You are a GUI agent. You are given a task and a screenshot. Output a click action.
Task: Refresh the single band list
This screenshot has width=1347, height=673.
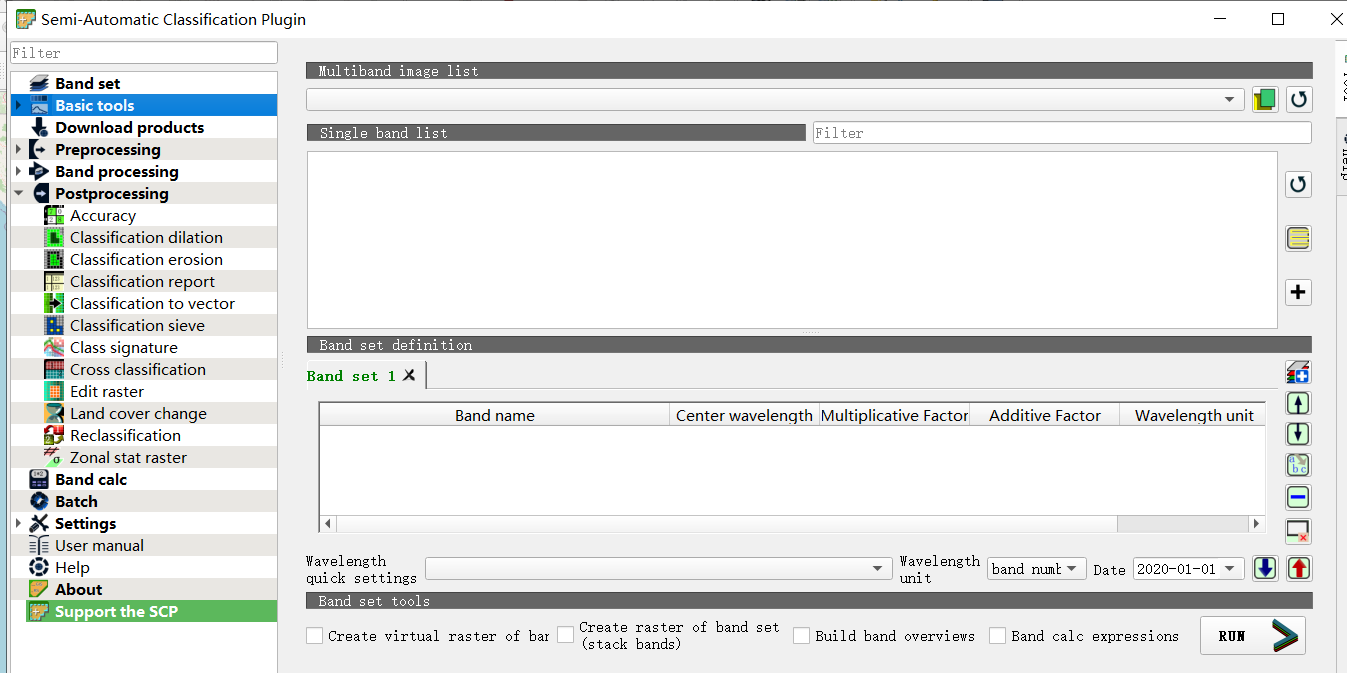tap(1298, 184)
